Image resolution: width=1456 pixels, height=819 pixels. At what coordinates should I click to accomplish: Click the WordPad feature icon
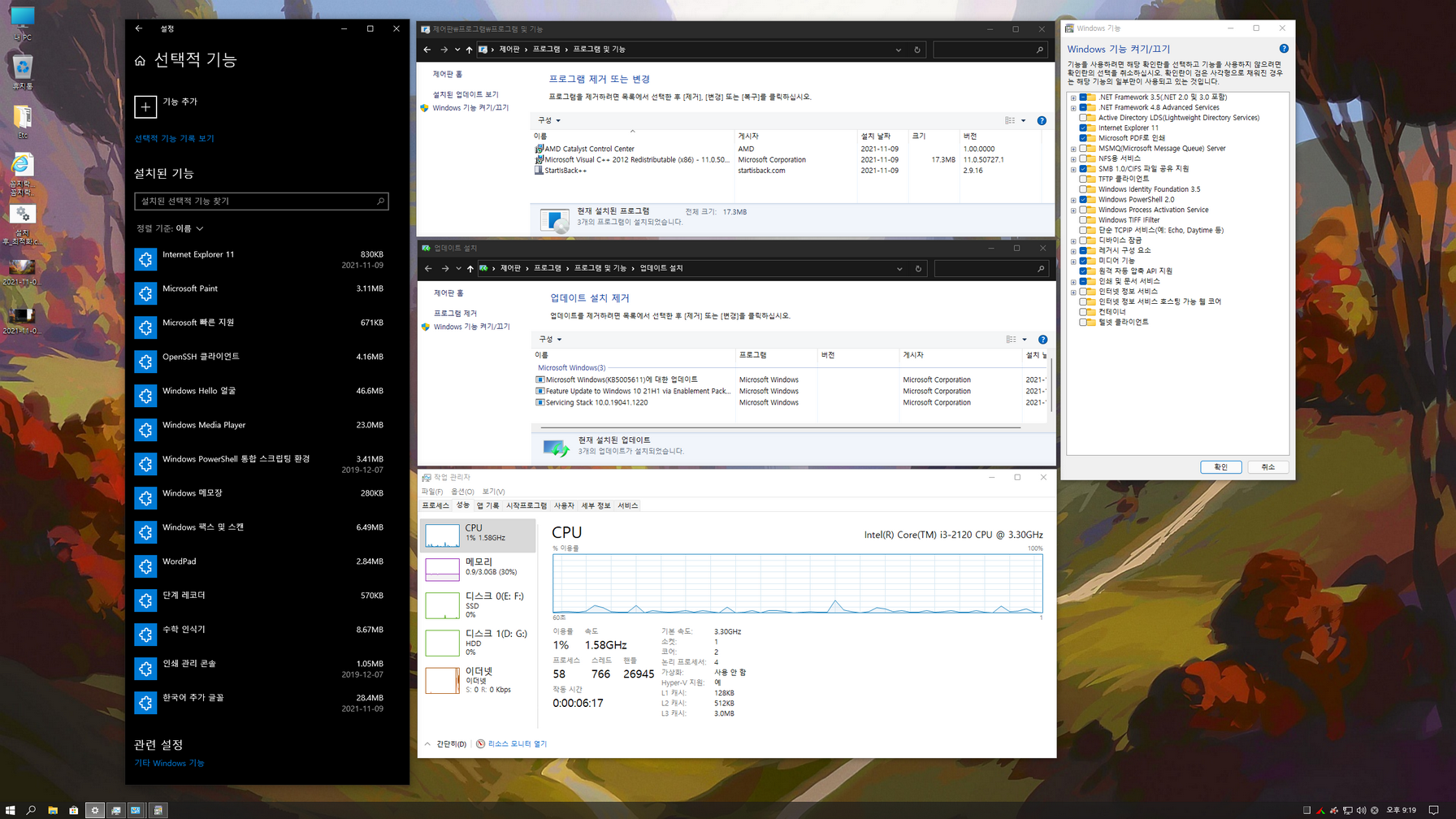(145, 566)
